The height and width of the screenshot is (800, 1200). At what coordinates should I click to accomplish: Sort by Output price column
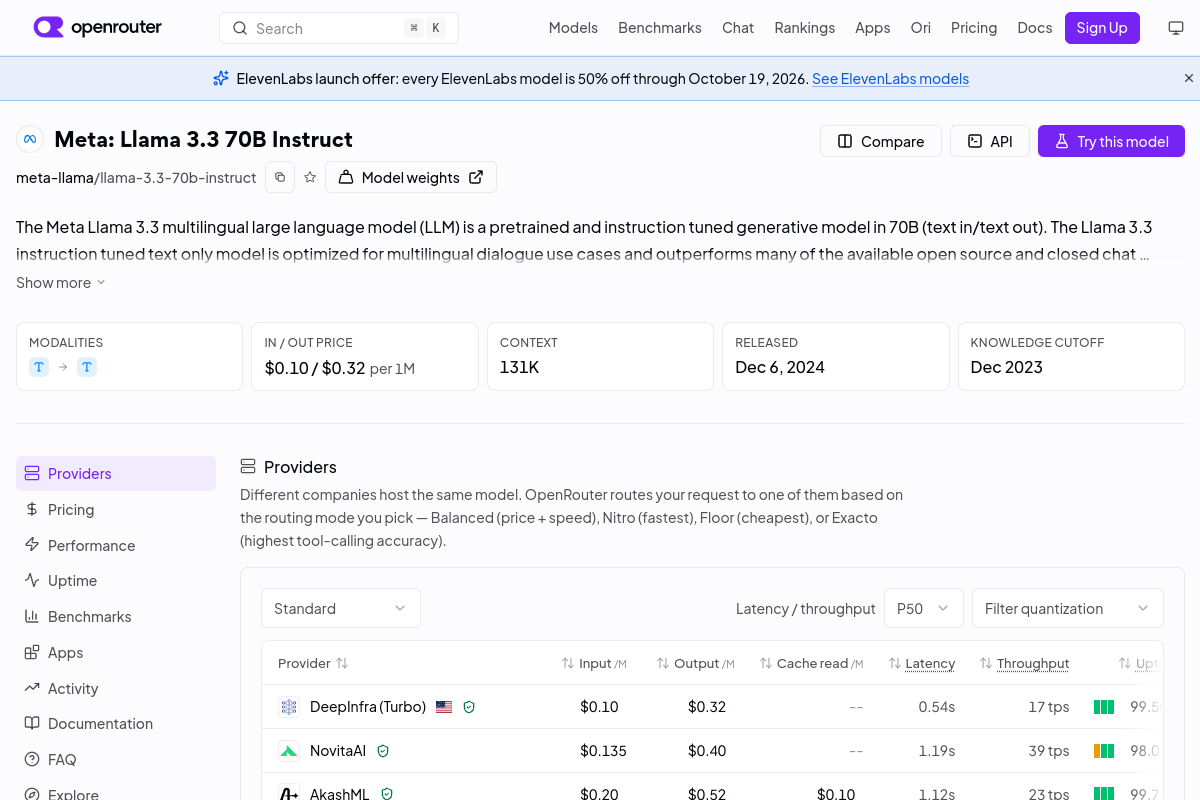695,663
